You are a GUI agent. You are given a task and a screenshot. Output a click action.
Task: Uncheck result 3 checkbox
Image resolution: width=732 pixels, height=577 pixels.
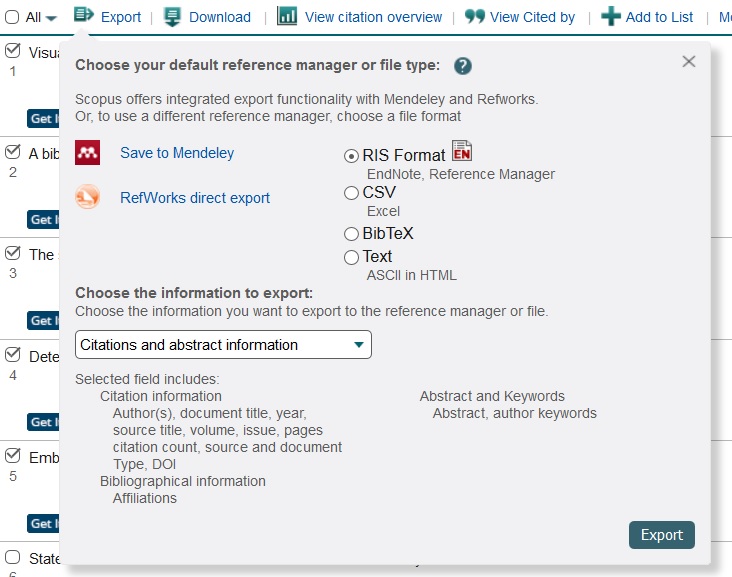click(x=12, y=253)
